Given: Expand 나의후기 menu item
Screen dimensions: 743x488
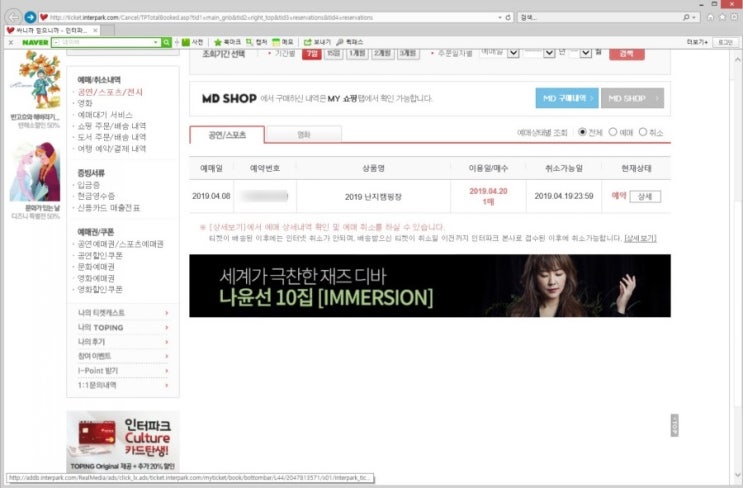Looking at the screenshot, I should [x=123, y=342].
